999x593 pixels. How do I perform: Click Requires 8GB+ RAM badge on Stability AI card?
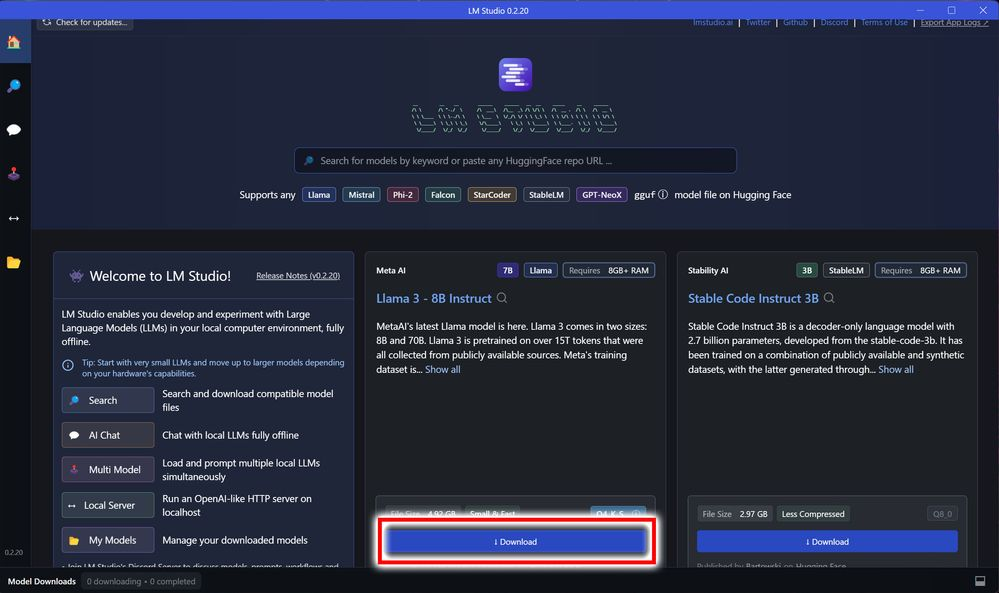[921, 270]
